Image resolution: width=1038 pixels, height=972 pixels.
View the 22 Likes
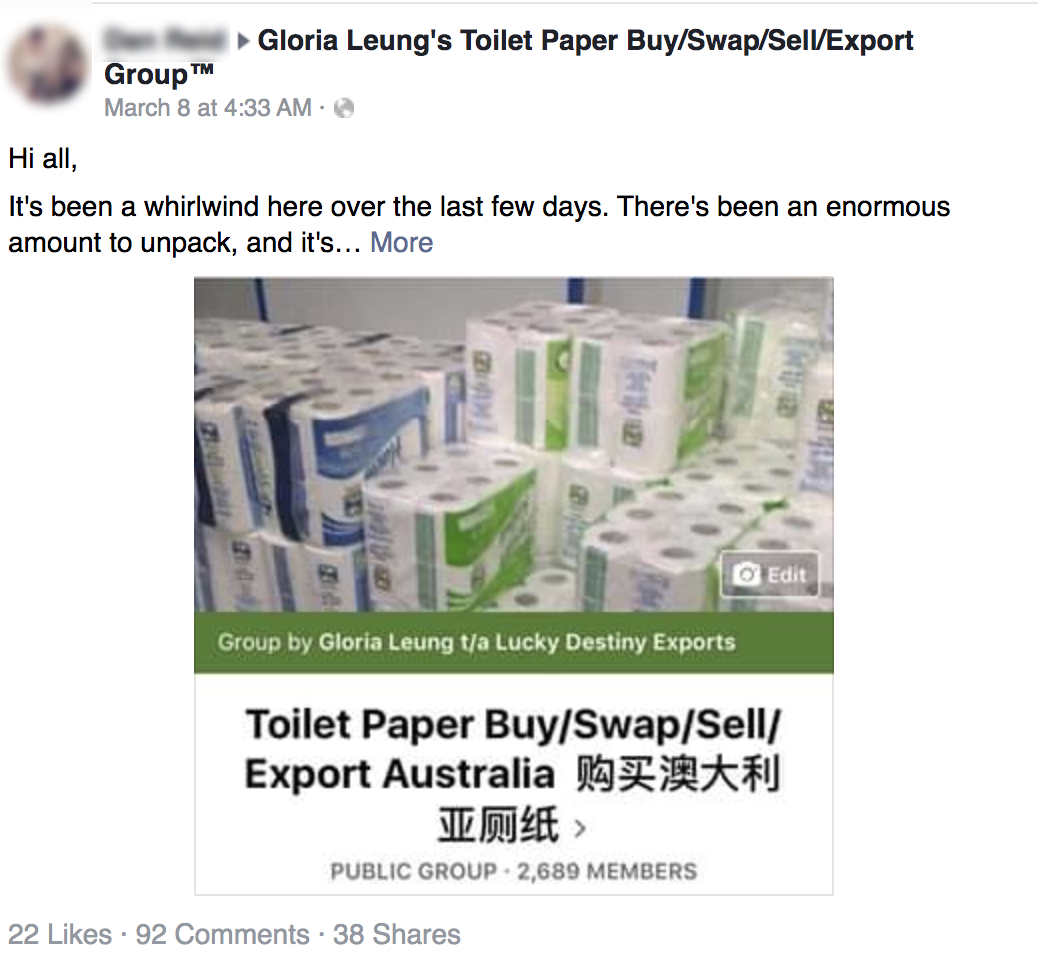[x=60, y=934]
